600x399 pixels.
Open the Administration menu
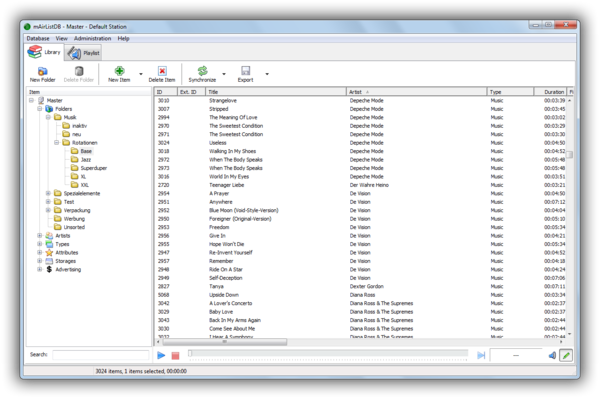(93, 39)
